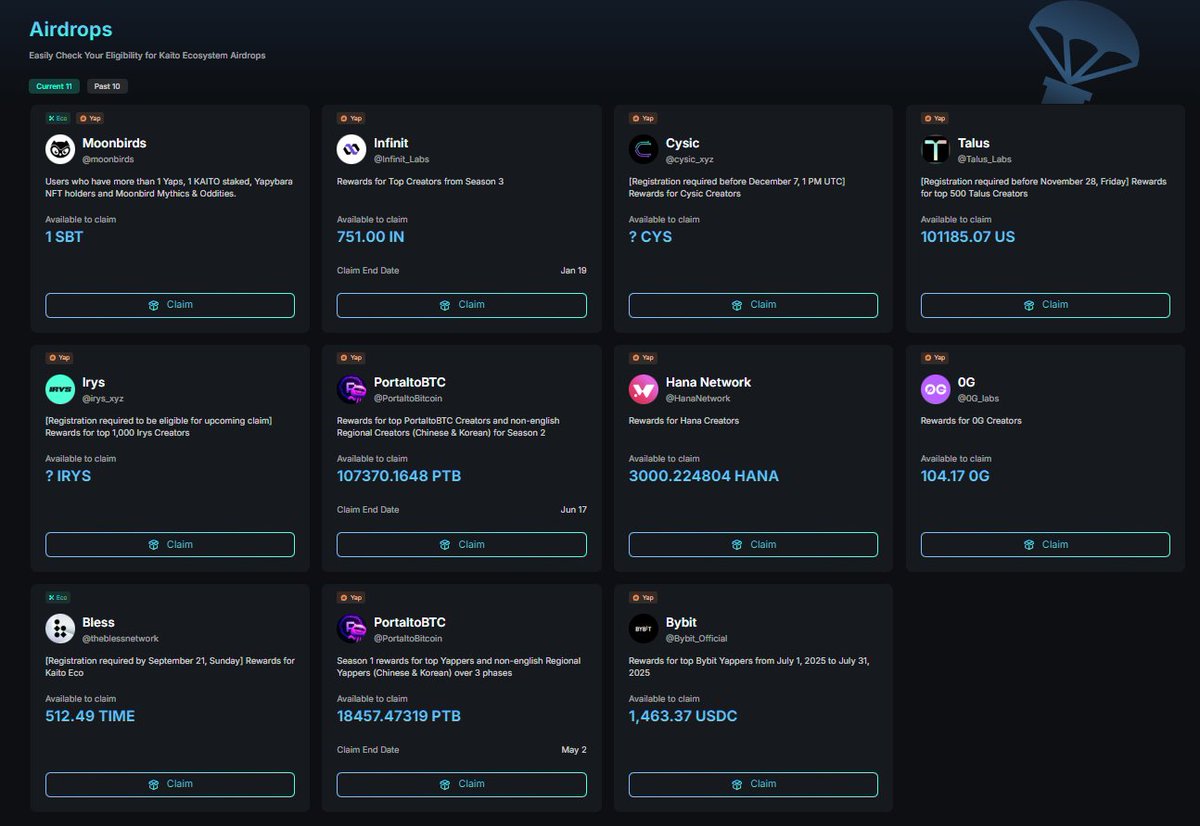Screen dimensions: 1200x826
Task: Click the Yap tag on Hana Network card
Action: 642,357
